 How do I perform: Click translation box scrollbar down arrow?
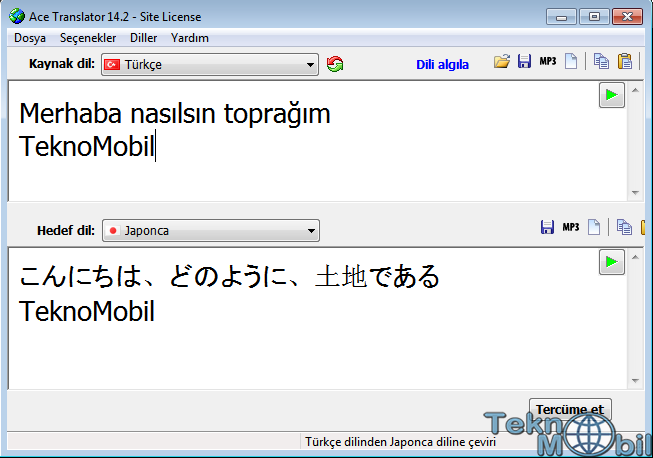pyautogui.click(x=635, y=381)
